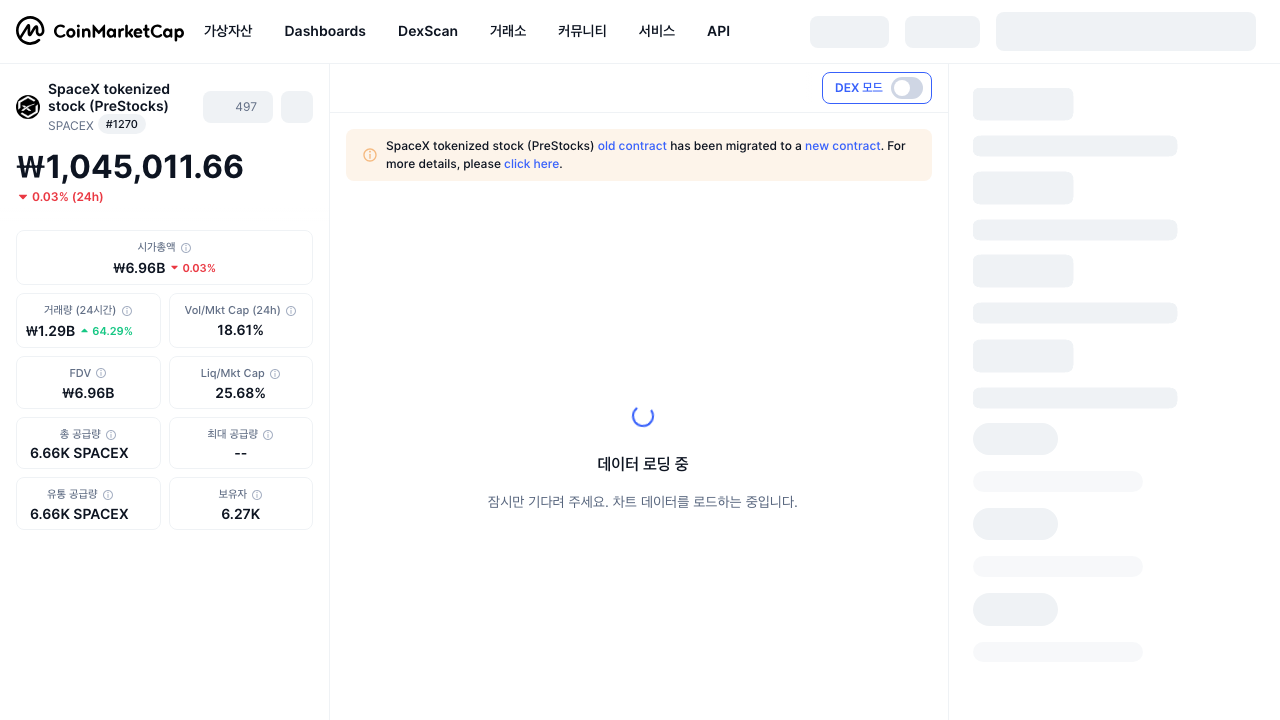Click the 64.29% volume change
Viewport: 1280px width, 720px height.
(106, 331)
